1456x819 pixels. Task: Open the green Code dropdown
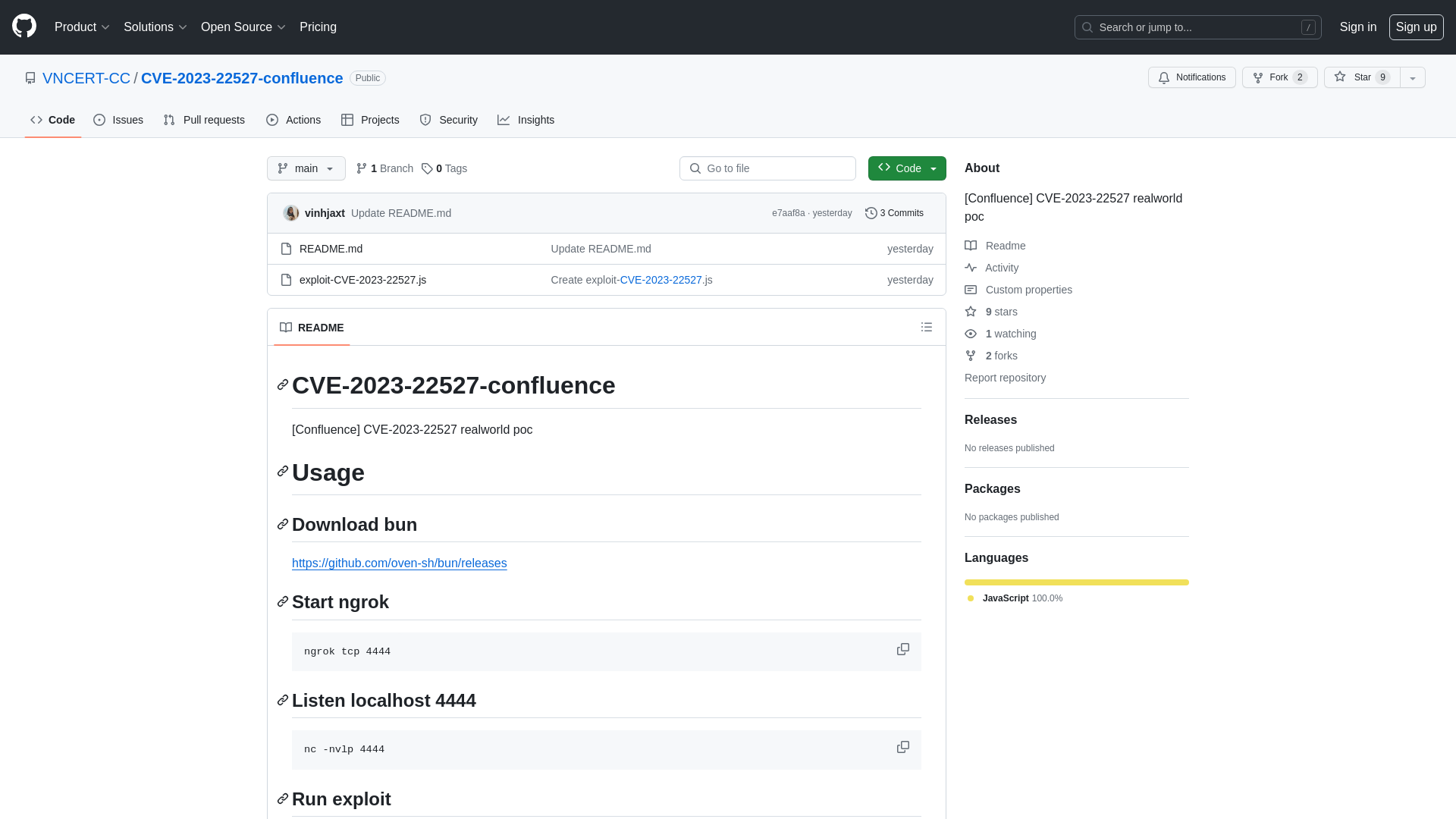907,168
